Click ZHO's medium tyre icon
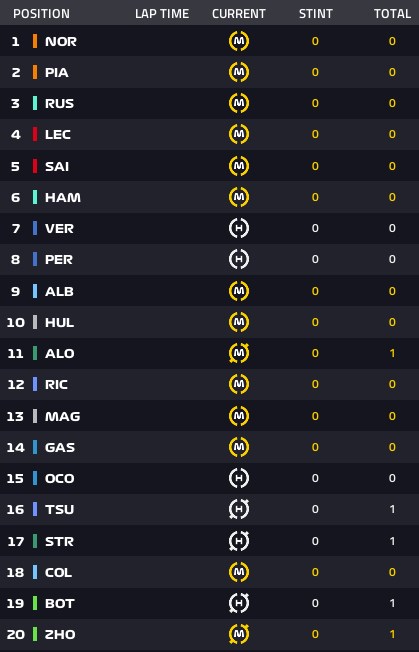The image size is (419, 652). tap(239, 634)
